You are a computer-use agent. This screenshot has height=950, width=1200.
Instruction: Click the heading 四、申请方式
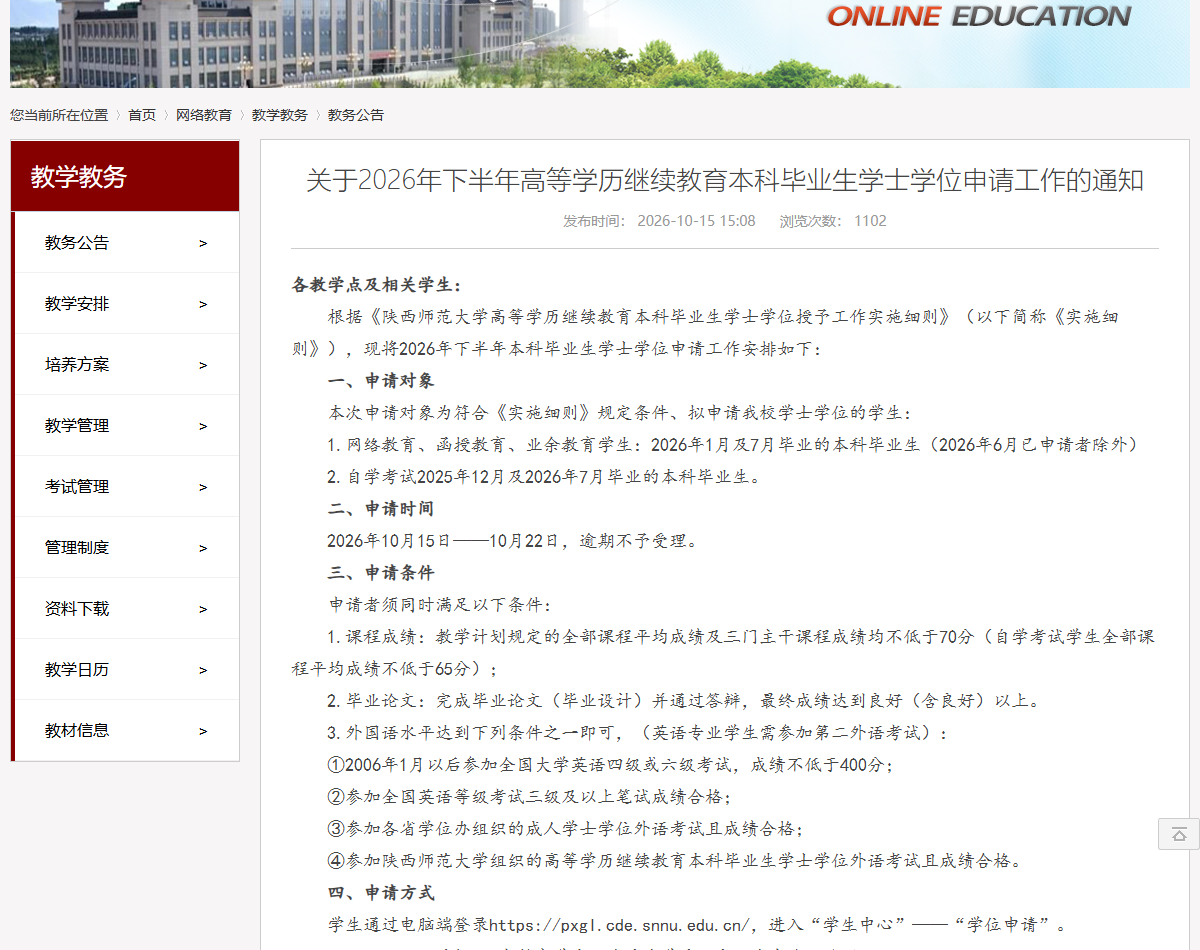381,893
